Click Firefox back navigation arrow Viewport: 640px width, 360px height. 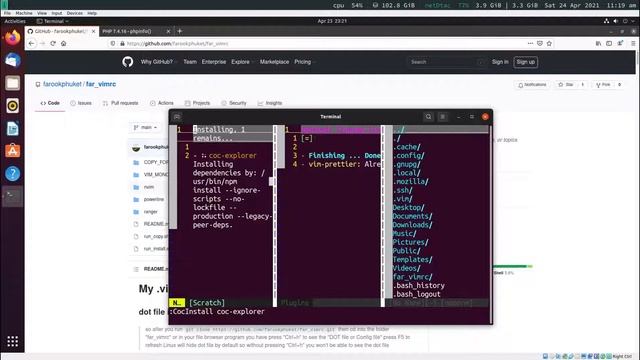click(32, 43)
